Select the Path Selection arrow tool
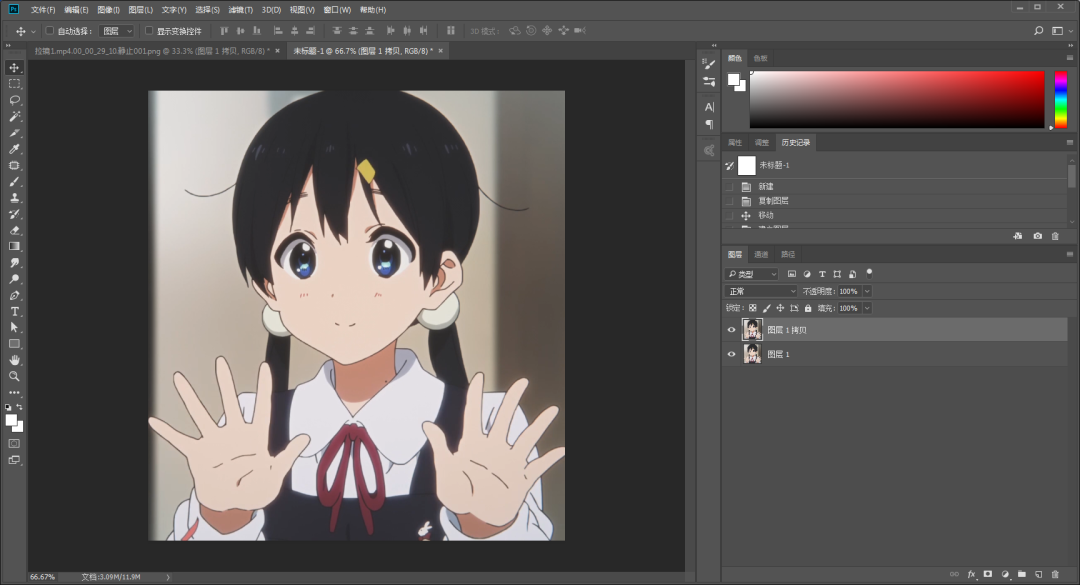The image size is (1080, 585). coord(14,328)
